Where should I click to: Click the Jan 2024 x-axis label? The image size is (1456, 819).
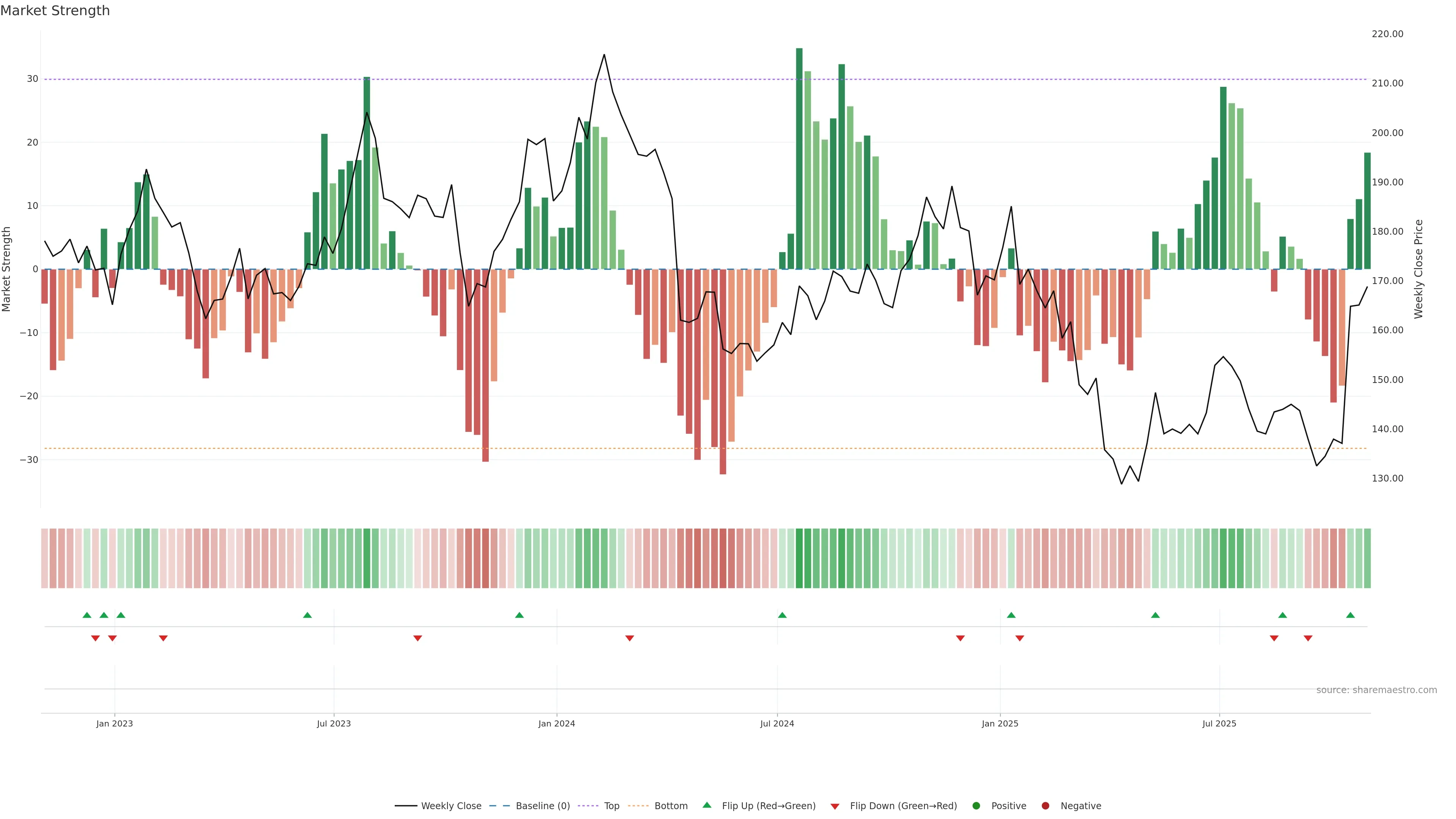(556, 723)
